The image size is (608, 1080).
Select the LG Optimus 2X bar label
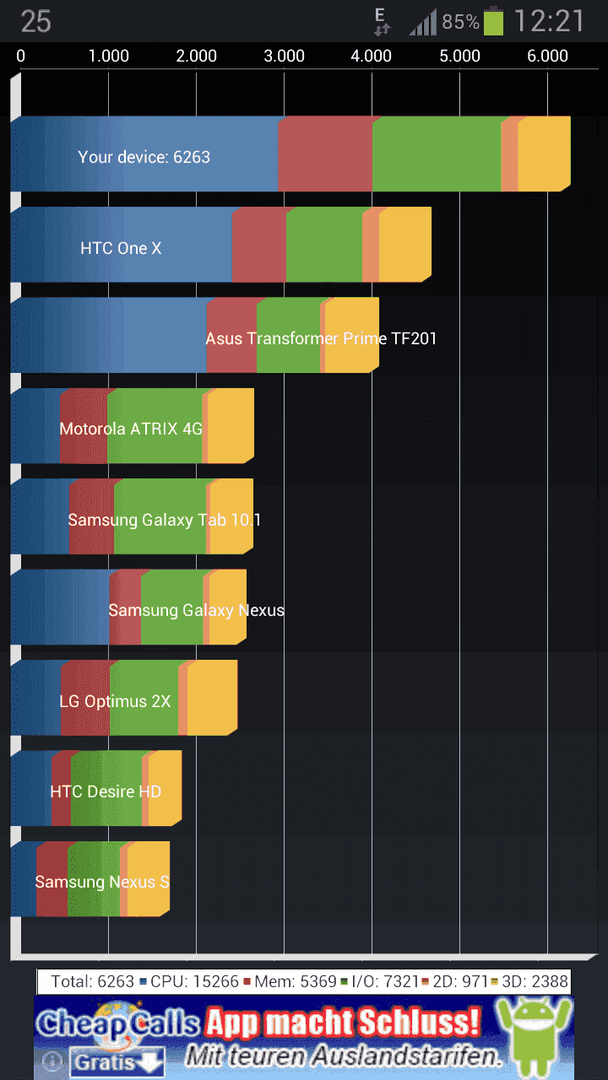115,701
